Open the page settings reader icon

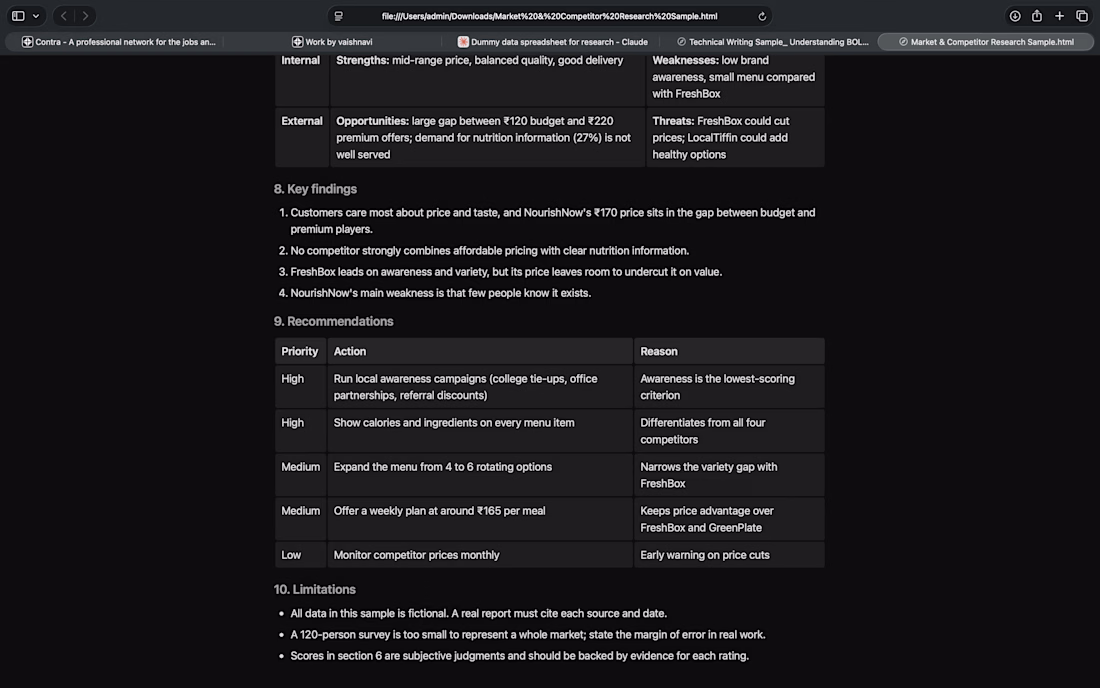339,16
